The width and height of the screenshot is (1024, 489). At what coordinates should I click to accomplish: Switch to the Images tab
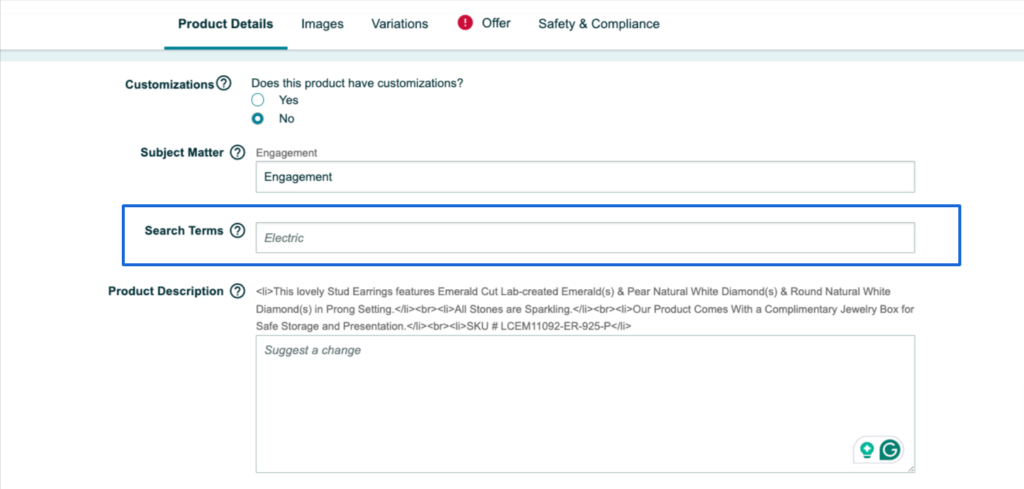[x=322, y=24]
